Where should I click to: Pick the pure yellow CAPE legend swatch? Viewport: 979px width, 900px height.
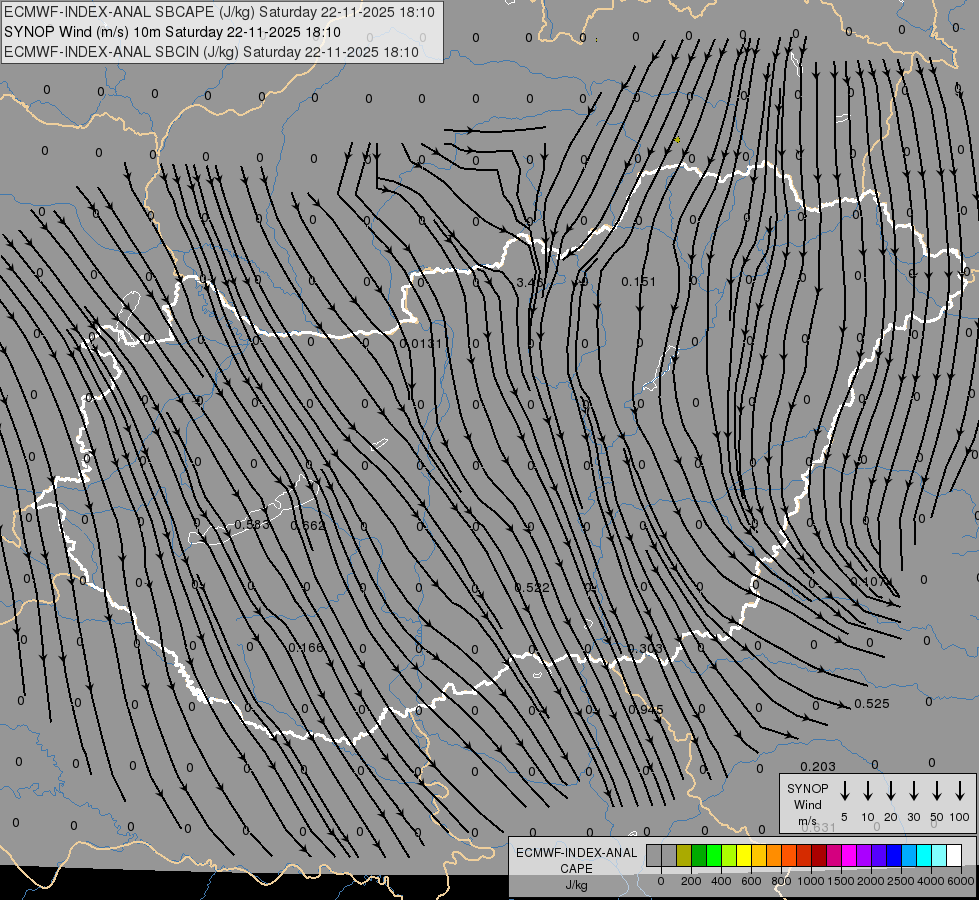point(744,855)
